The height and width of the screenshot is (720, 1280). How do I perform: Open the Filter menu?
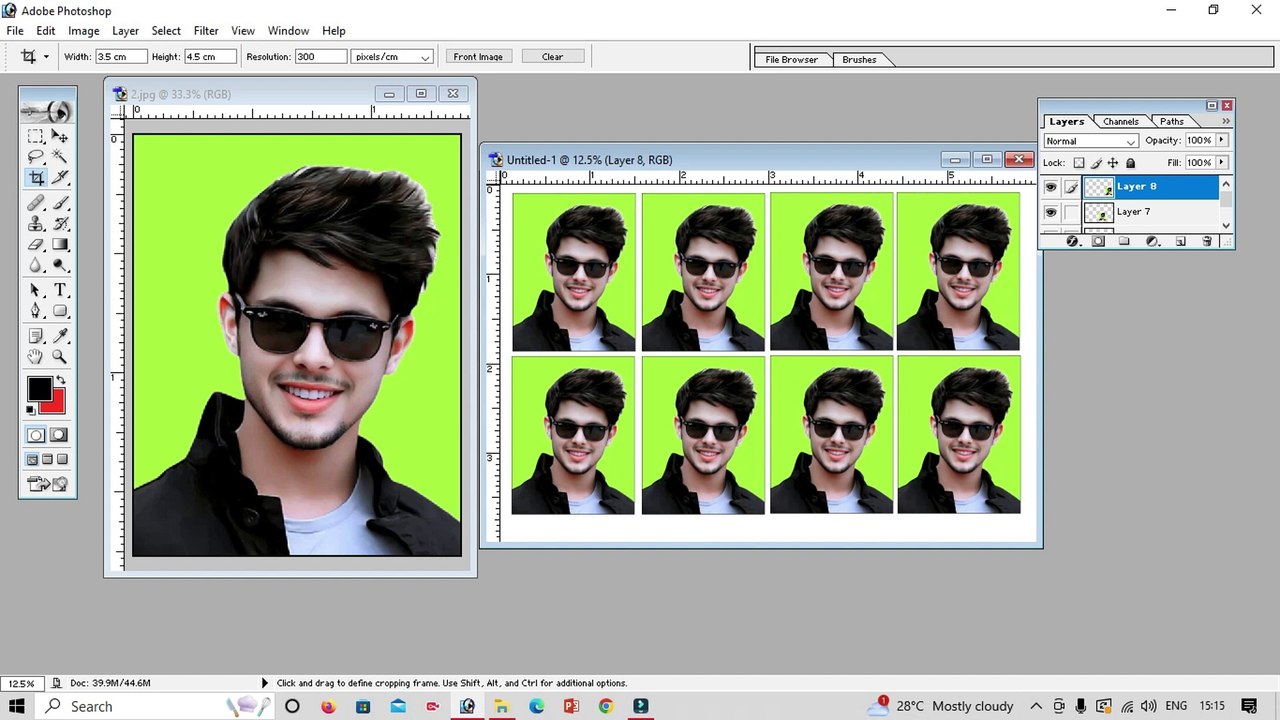tap(206, 31)
